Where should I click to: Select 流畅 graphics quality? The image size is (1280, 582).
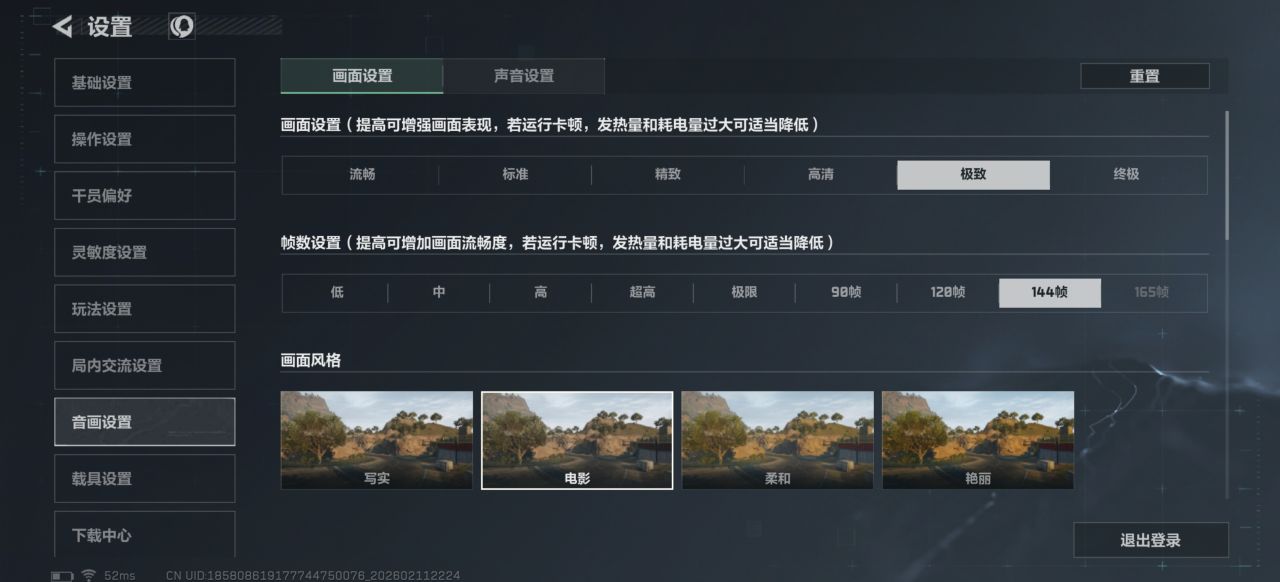[x=362, y=174]
